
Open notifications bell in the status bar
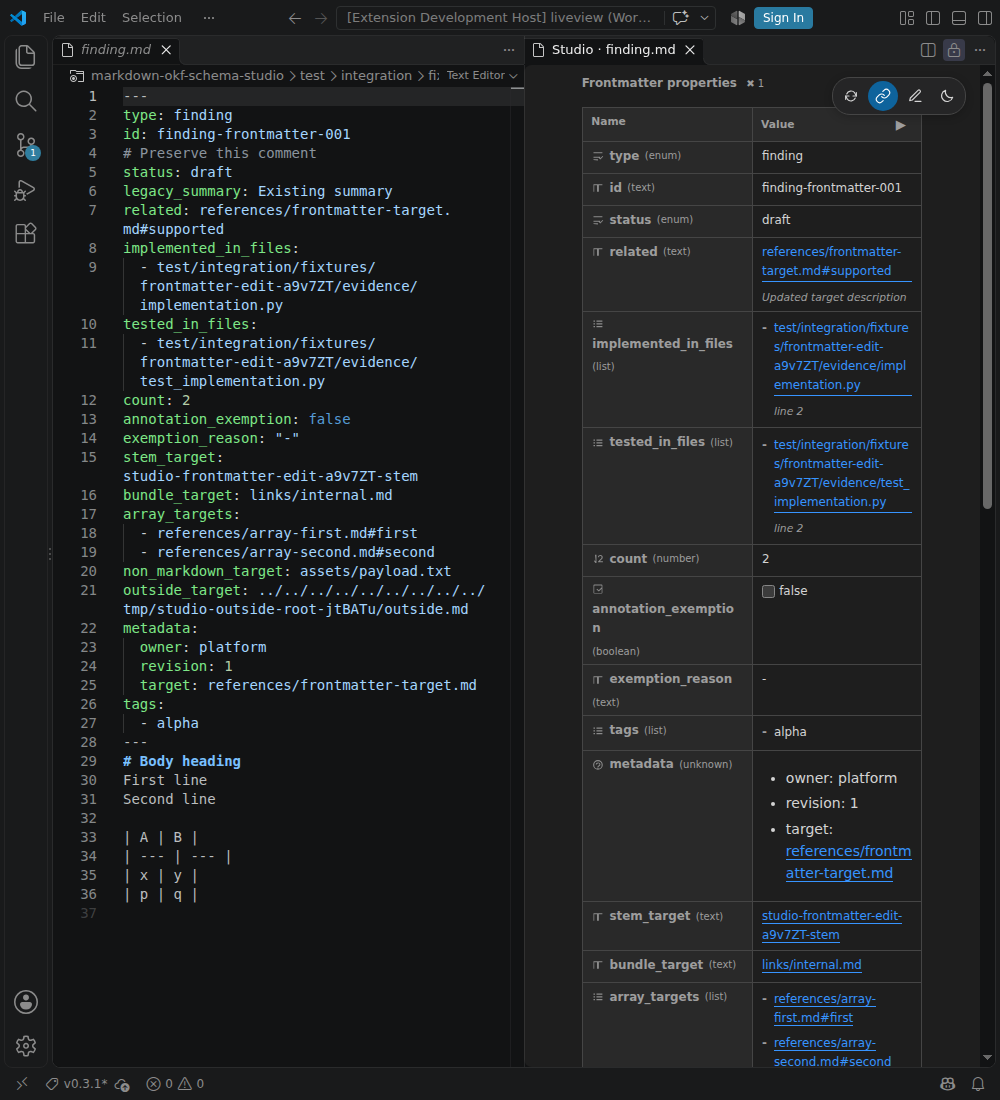point(978,1084)
